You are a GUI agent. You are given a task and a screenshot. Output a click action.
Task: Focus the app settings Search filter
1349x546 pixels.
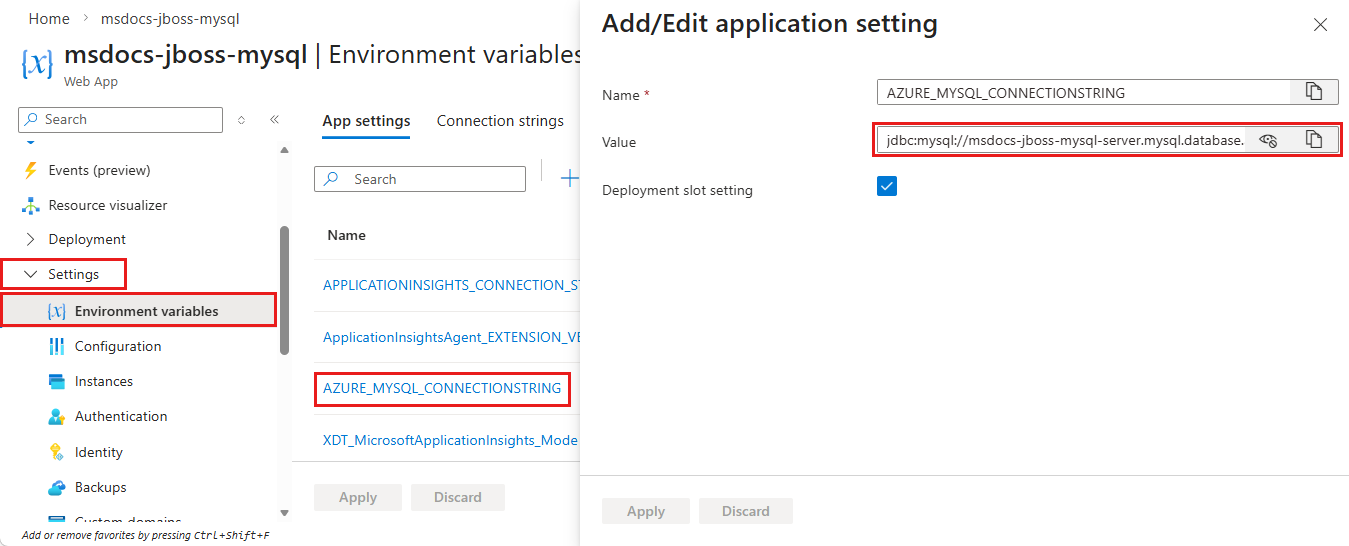420,179
